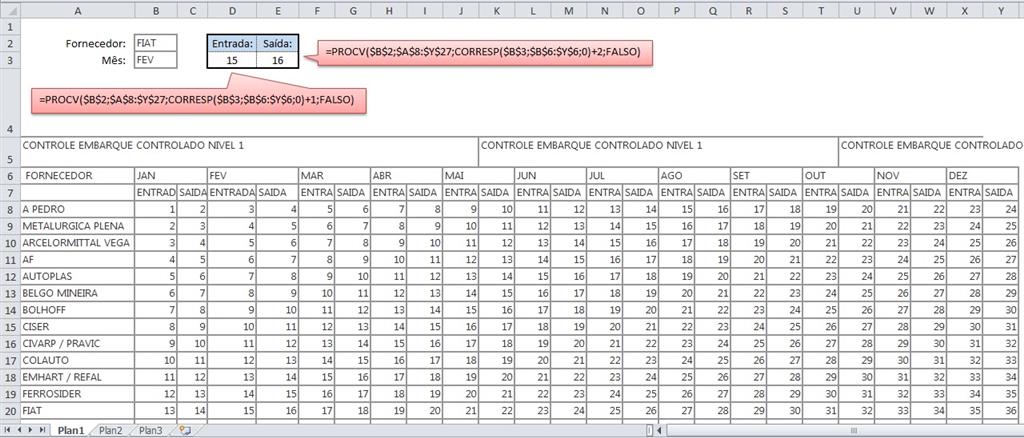Image resolution: width=1024 pixels, height=438 pixels.
Task: Select column P header
Action: click(677, 10)
